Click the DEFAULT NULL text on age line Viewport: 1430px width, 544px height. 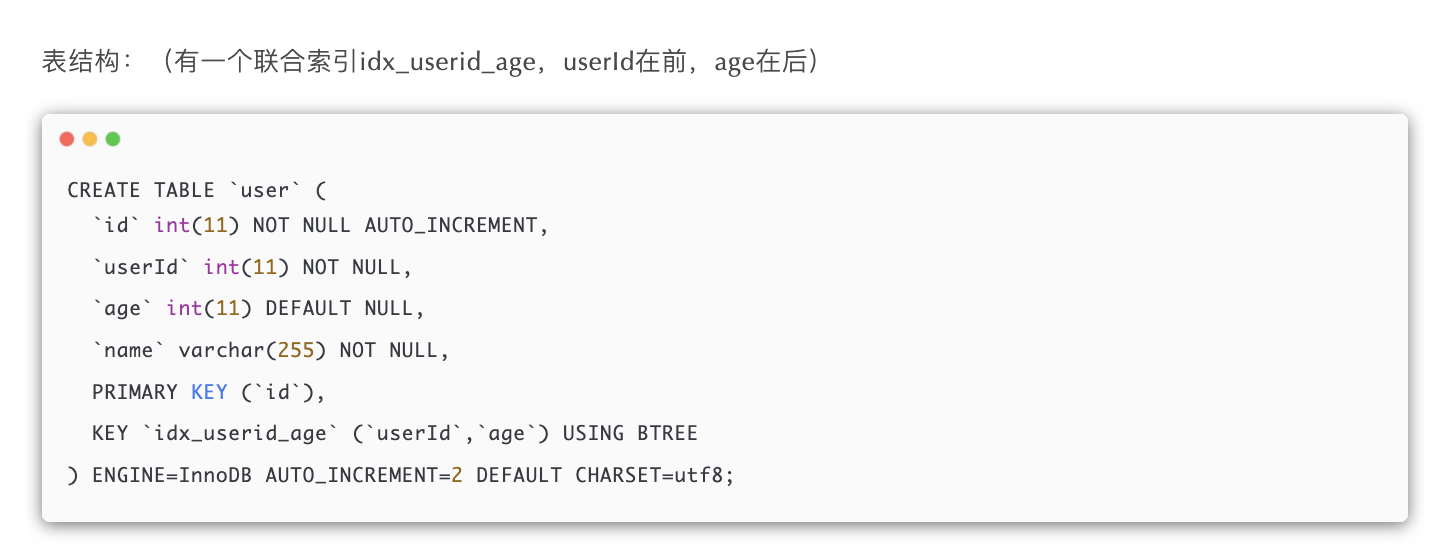pos(345,308)
